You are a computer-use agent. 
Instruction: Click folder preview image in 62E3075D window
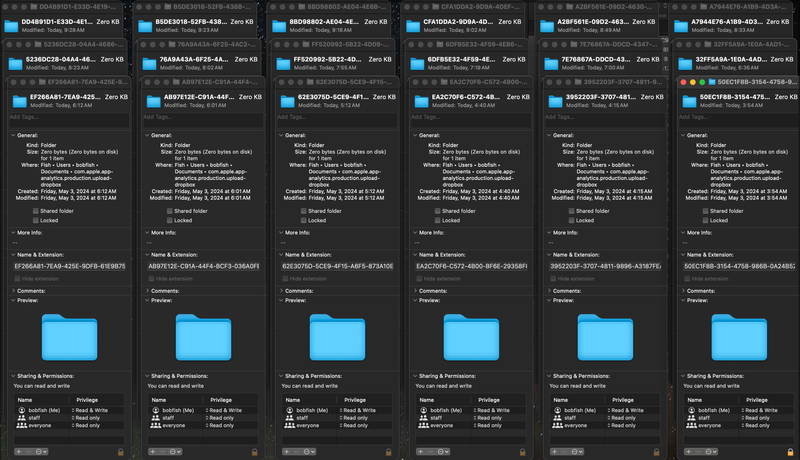337,337
